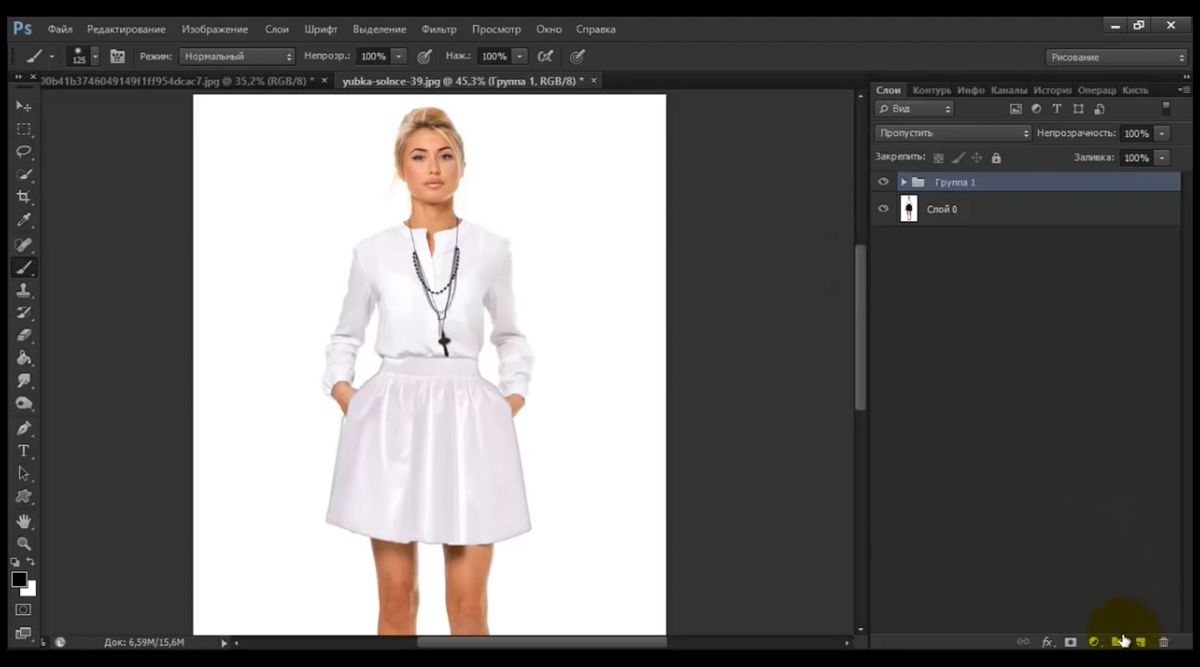Select the Crop tool

pyautogui.click(x=24, y=198)
